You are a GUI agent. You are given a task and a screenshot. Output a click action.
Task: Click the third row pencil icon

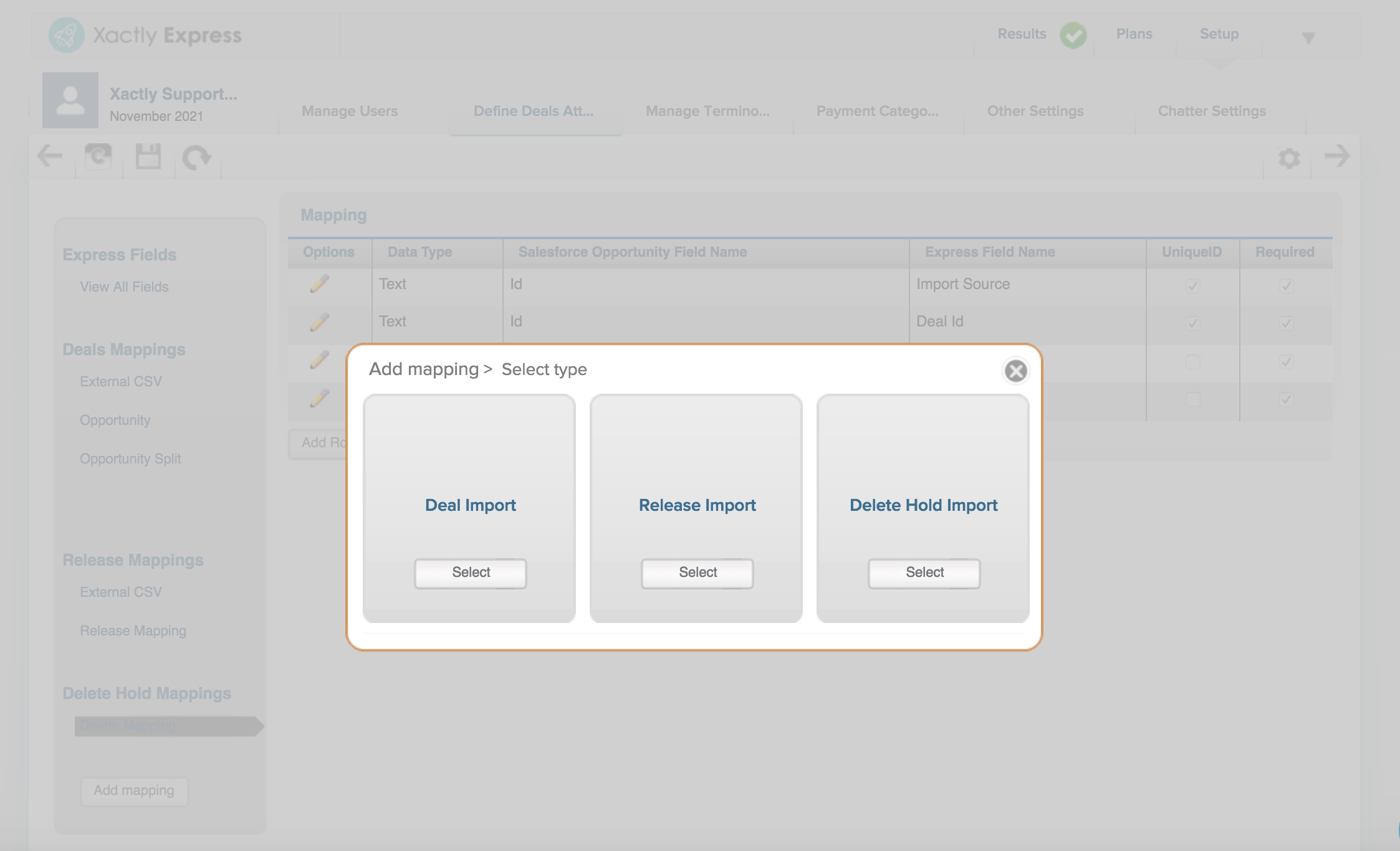[x=319, y=360]
